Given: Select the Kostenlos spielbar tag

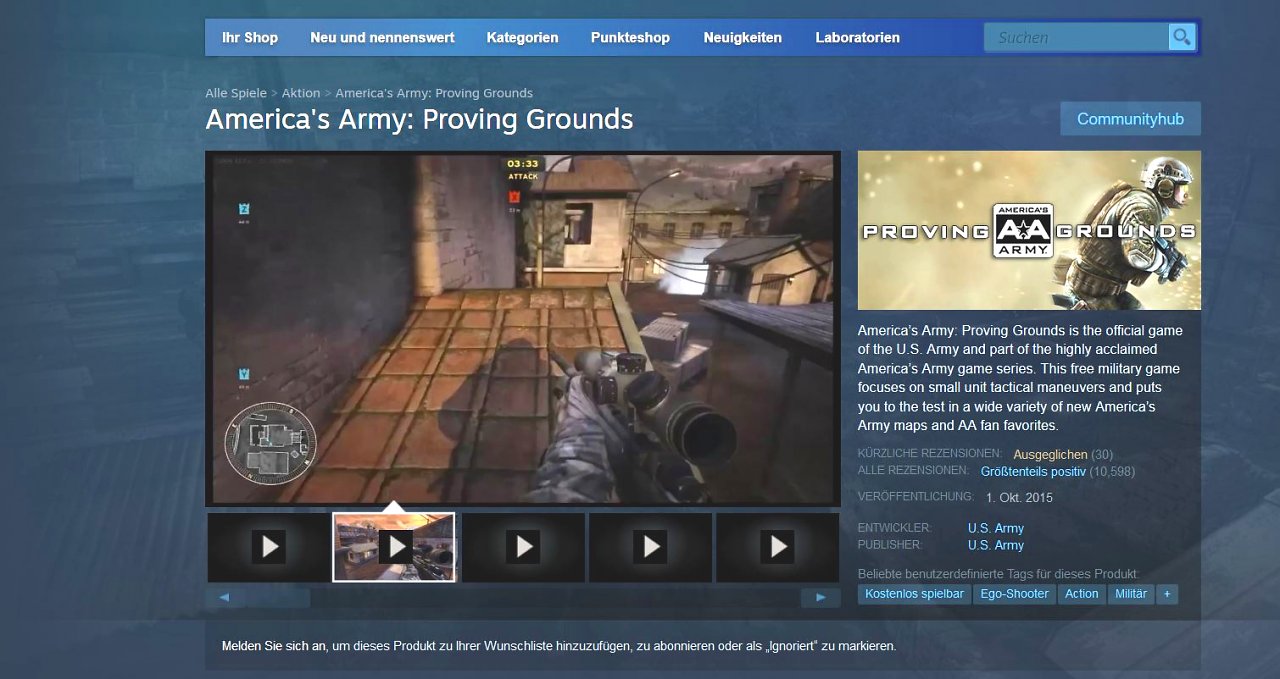Looking at the screenshot, I should coord(915,594).
